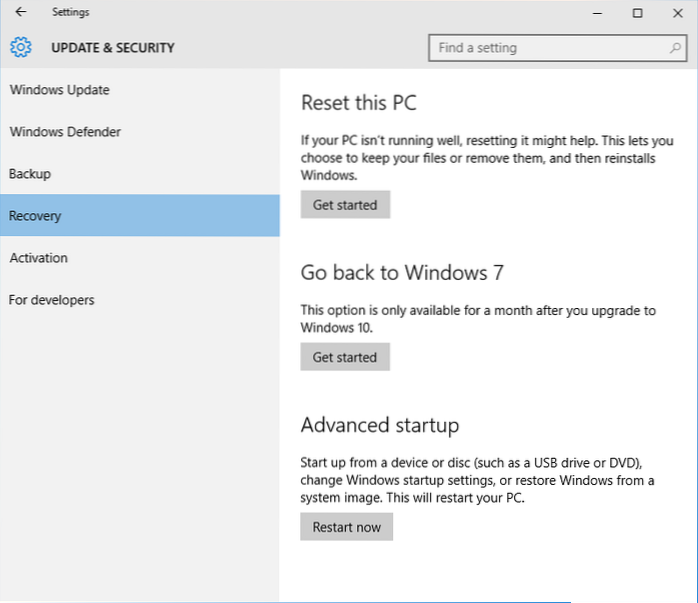Minimize the Settings window
The width and height of the screenshot is (698, 603).
598,13
